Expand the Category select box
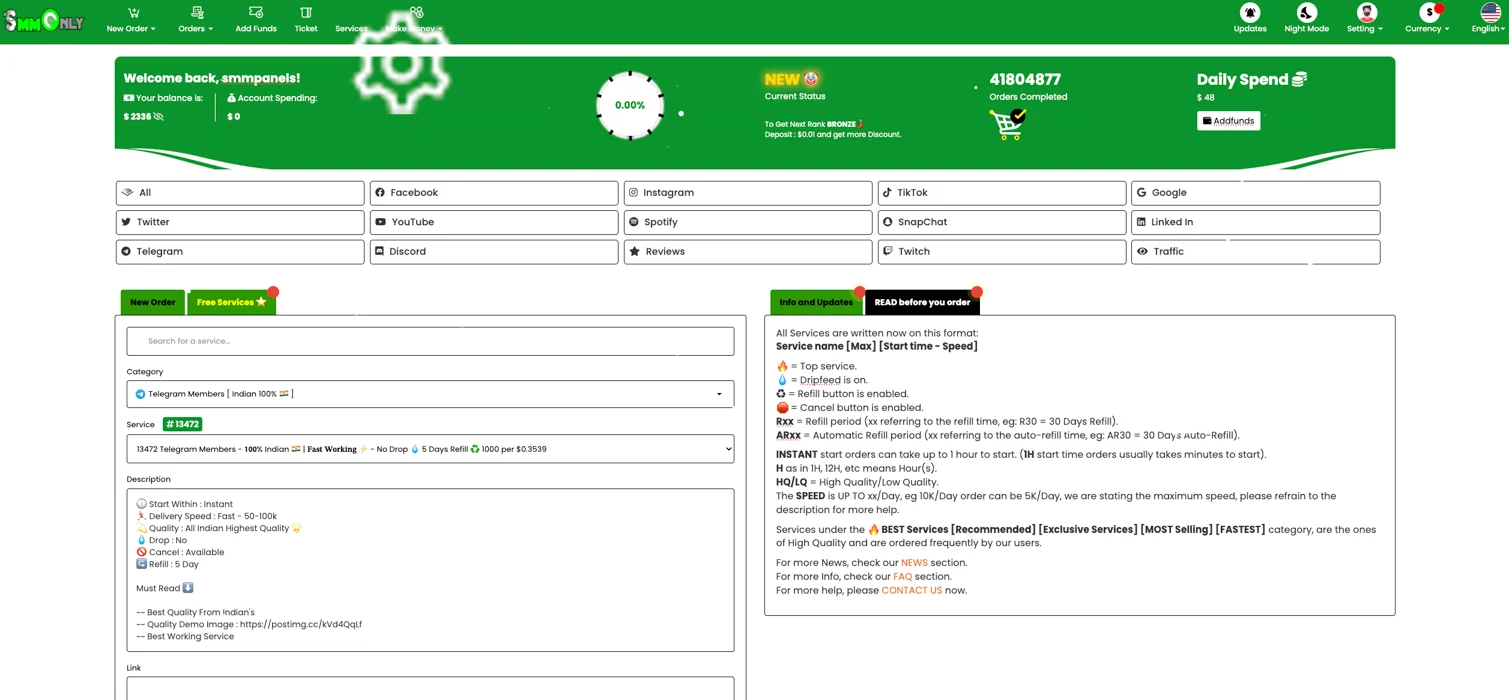The image size is (1509, 700). 430,394
